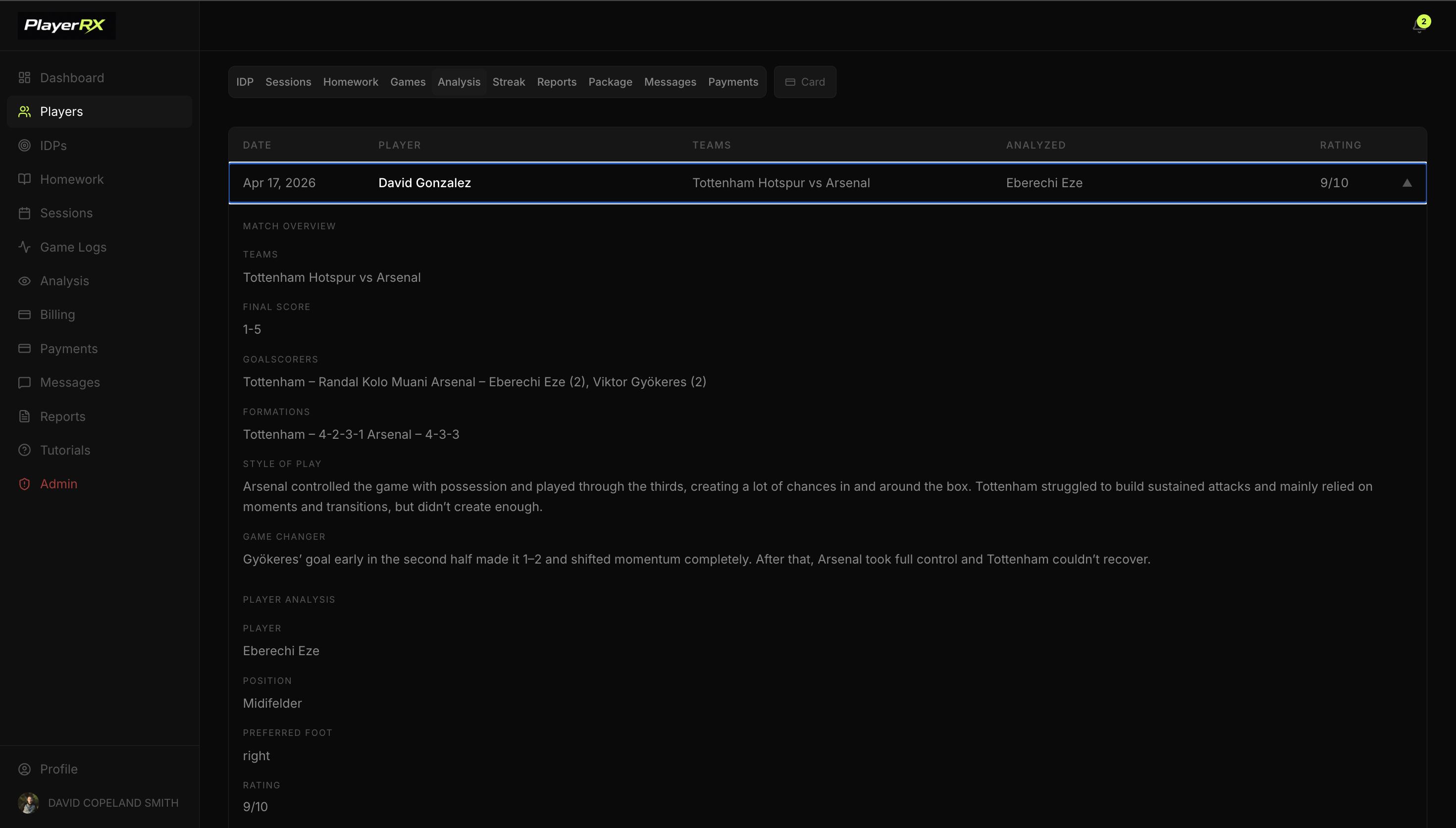Screen dimensions: 1456x828
Task: Click the ANALYZED column header
Action: click(1036, 145)
